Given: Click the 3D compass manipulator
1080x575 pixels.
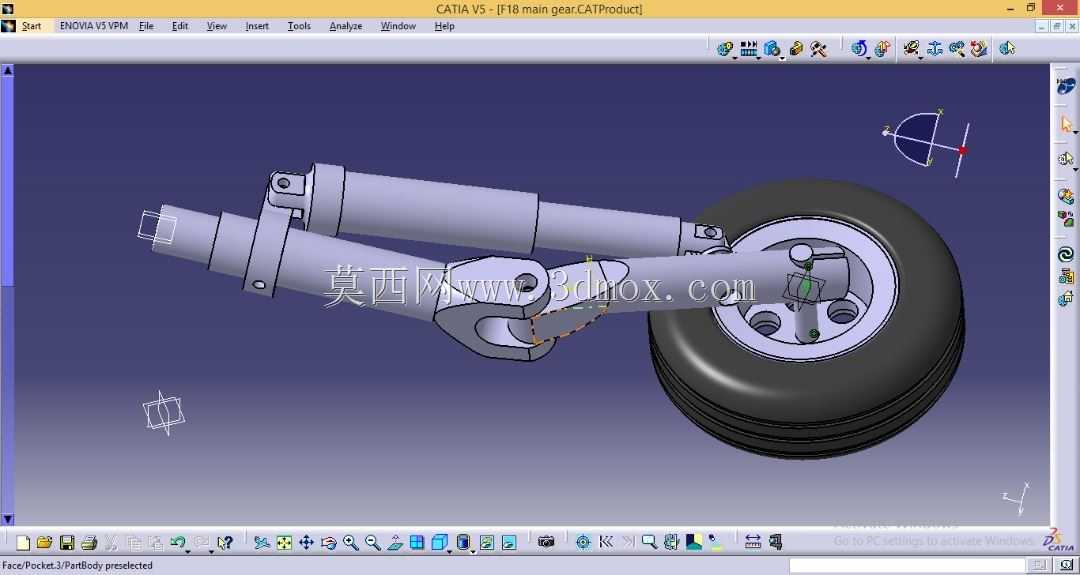Looking at the screenshot, I should (926, 143).
